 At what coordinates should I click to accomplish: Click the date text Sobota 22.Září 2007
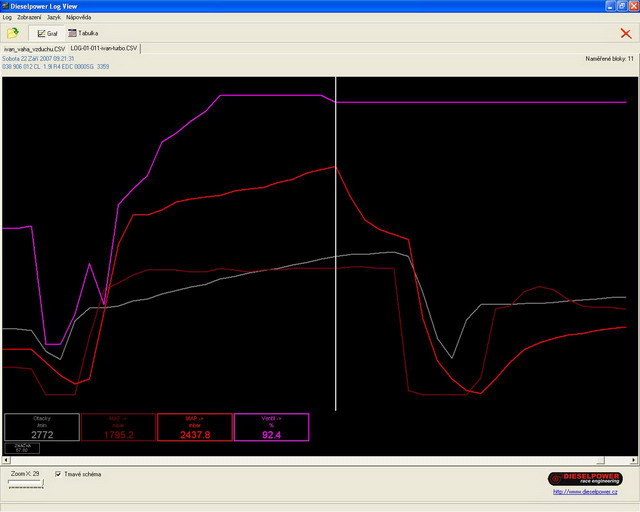tap(38, 59)
